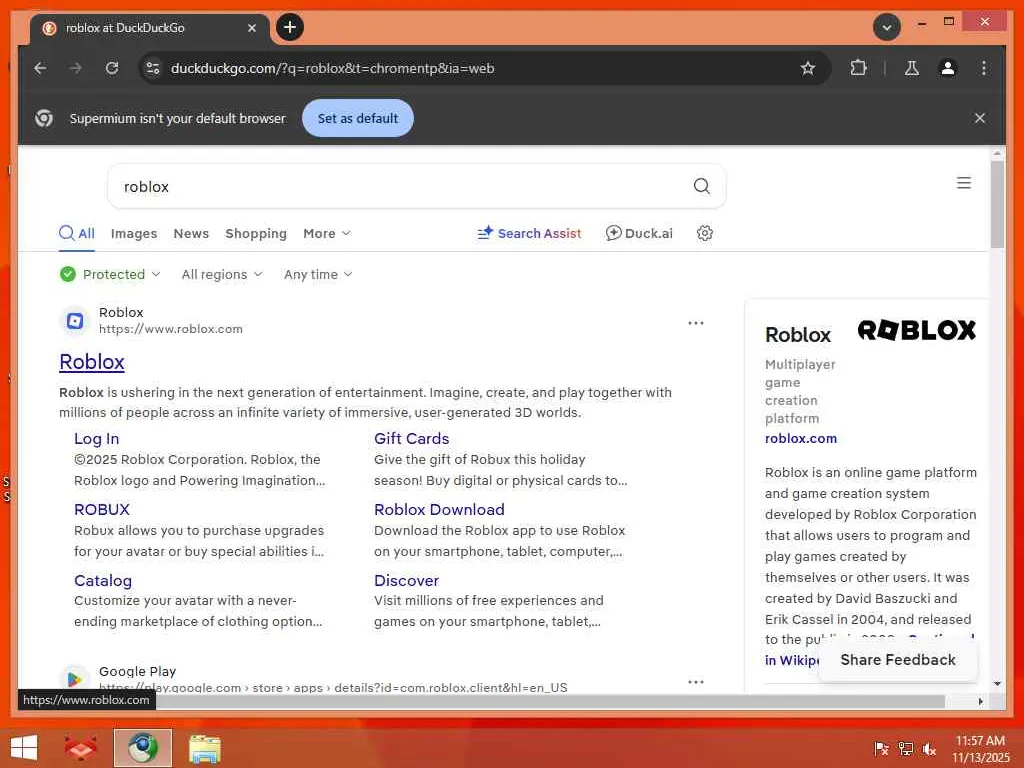Close the roblox at DuckDuckGo tab

pyautogui.click(x=252, y=28)
